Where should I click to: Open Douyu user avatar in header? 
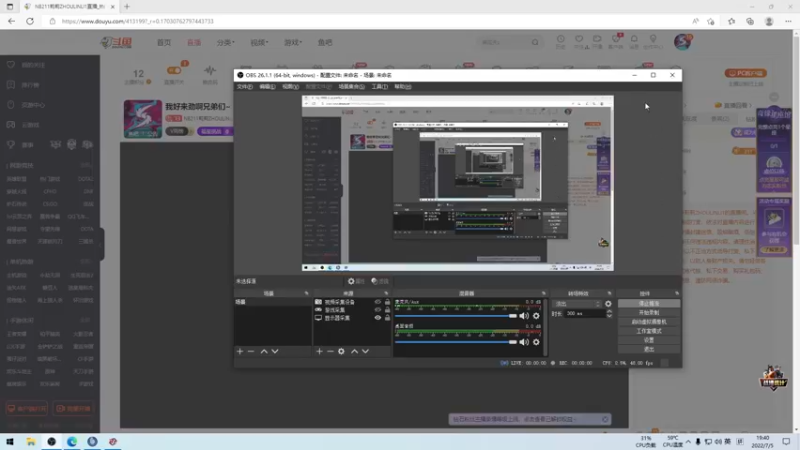click(683, 42)
